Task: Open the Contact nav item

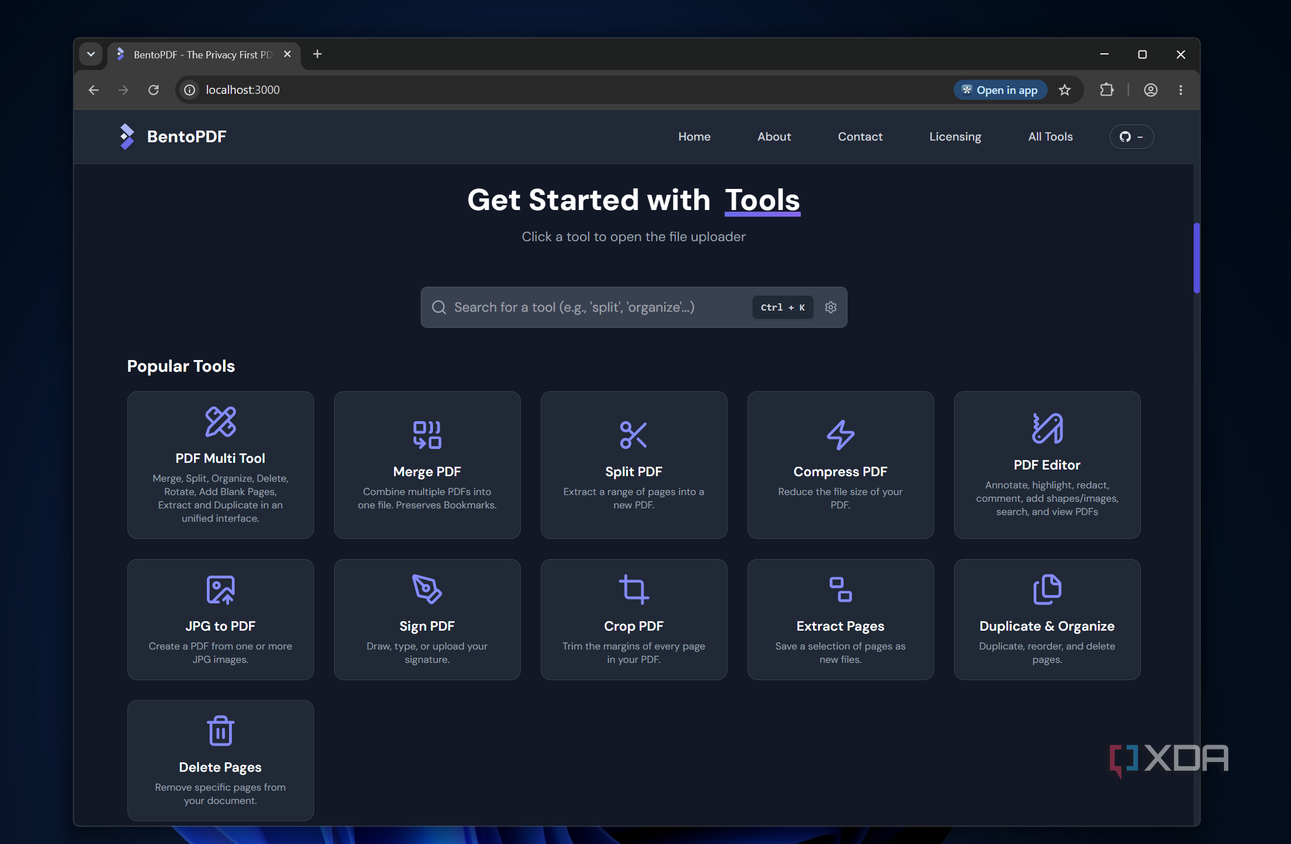Action: pos(860,137)
